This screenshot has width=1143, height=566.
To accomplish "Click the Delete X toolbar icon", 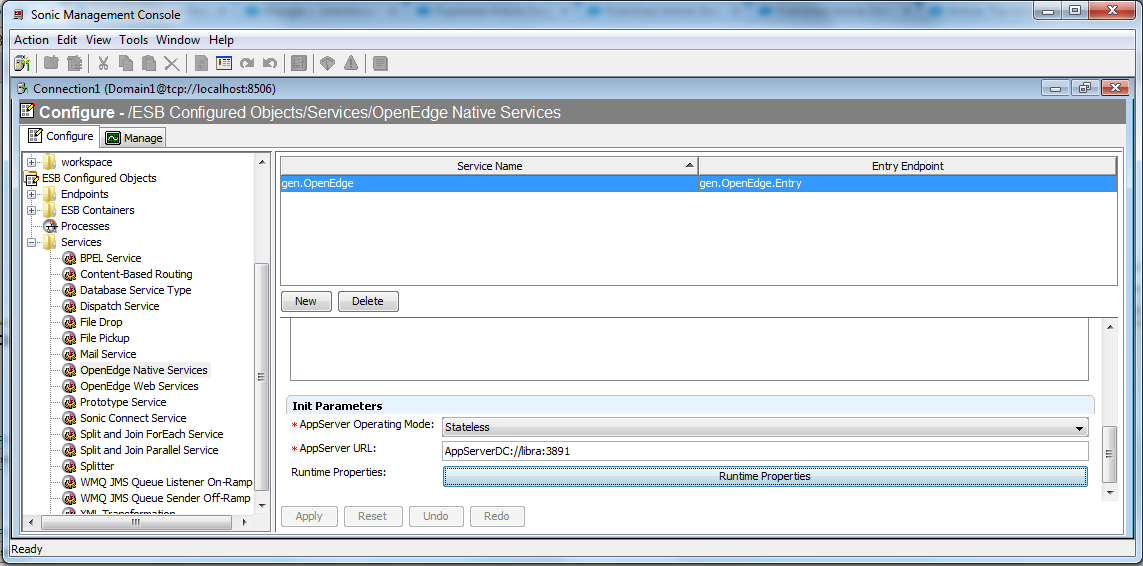I will click(171, 63).
